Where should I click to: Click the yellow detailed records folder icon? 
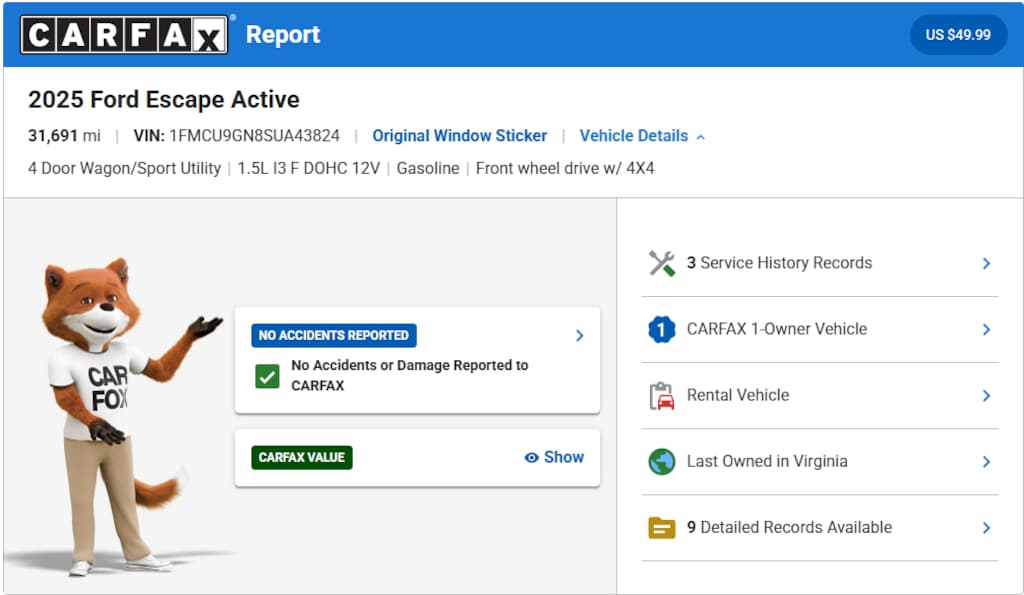662,528
